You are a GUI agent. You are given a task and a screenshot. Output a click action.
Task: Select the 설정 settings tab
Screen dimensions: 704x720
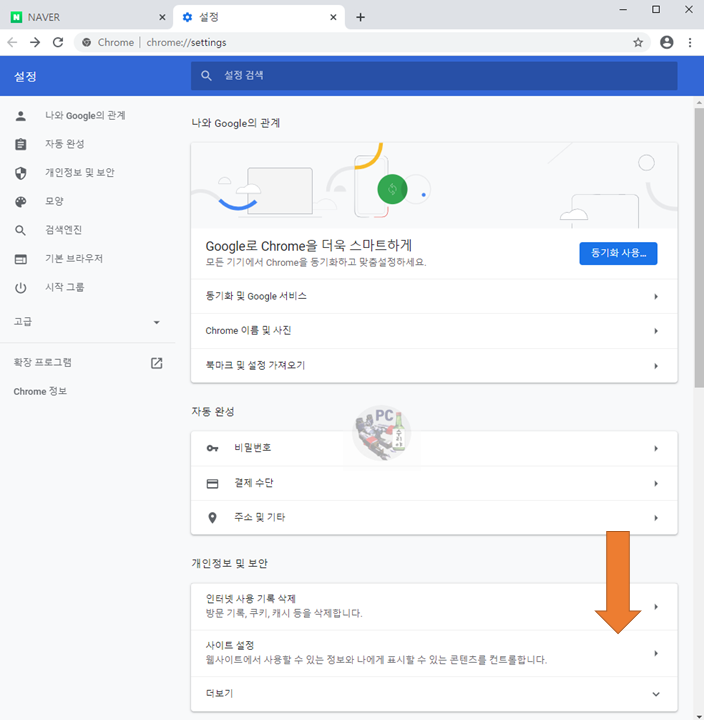259,17
